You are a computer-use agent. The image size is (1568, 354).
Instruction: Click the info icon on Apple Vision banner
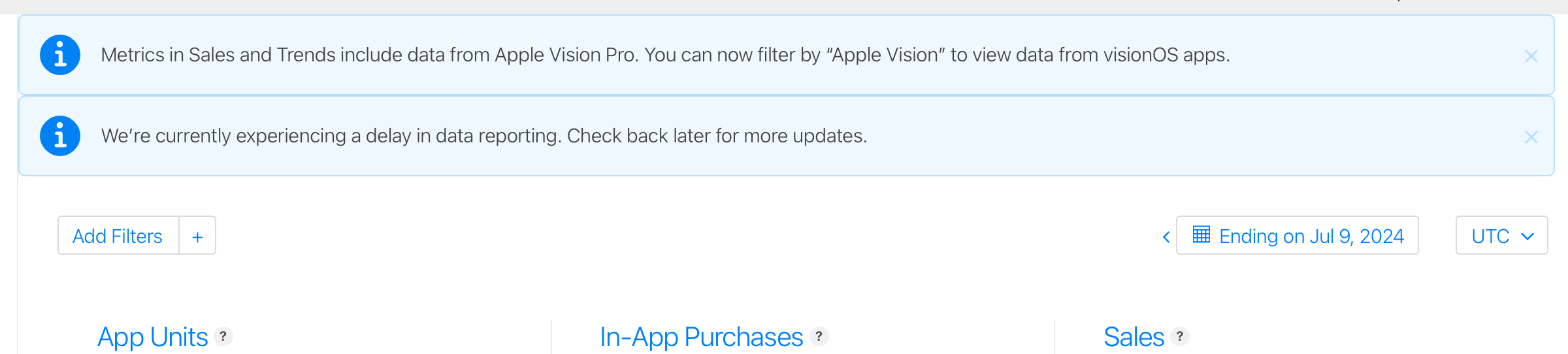tap(60, 55)
